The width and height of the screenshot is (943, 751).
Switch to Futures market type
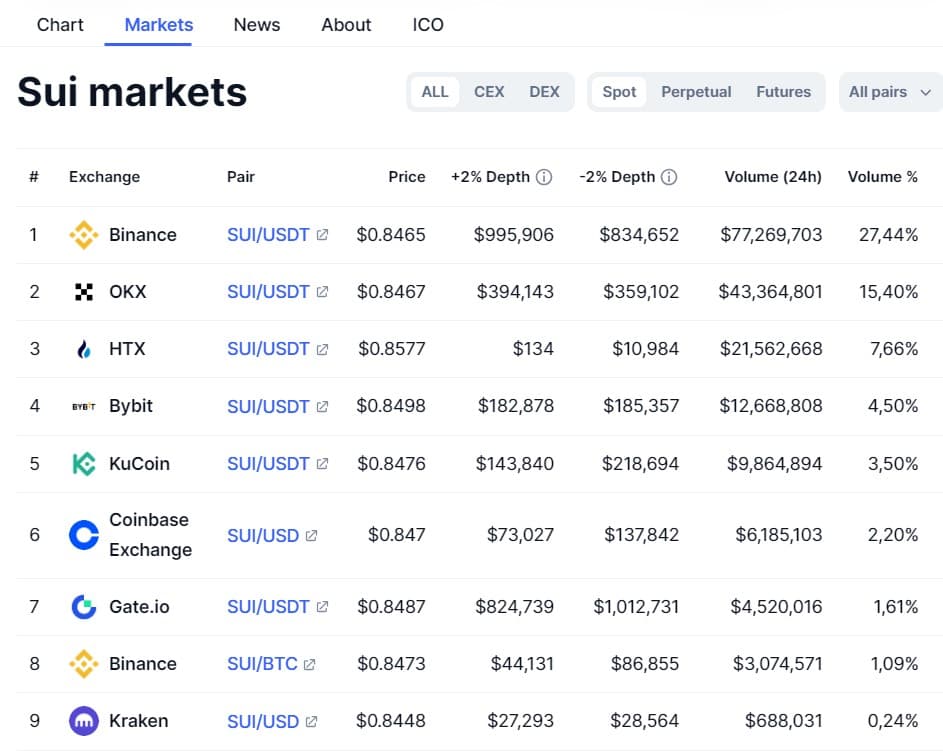click(783, 92)
